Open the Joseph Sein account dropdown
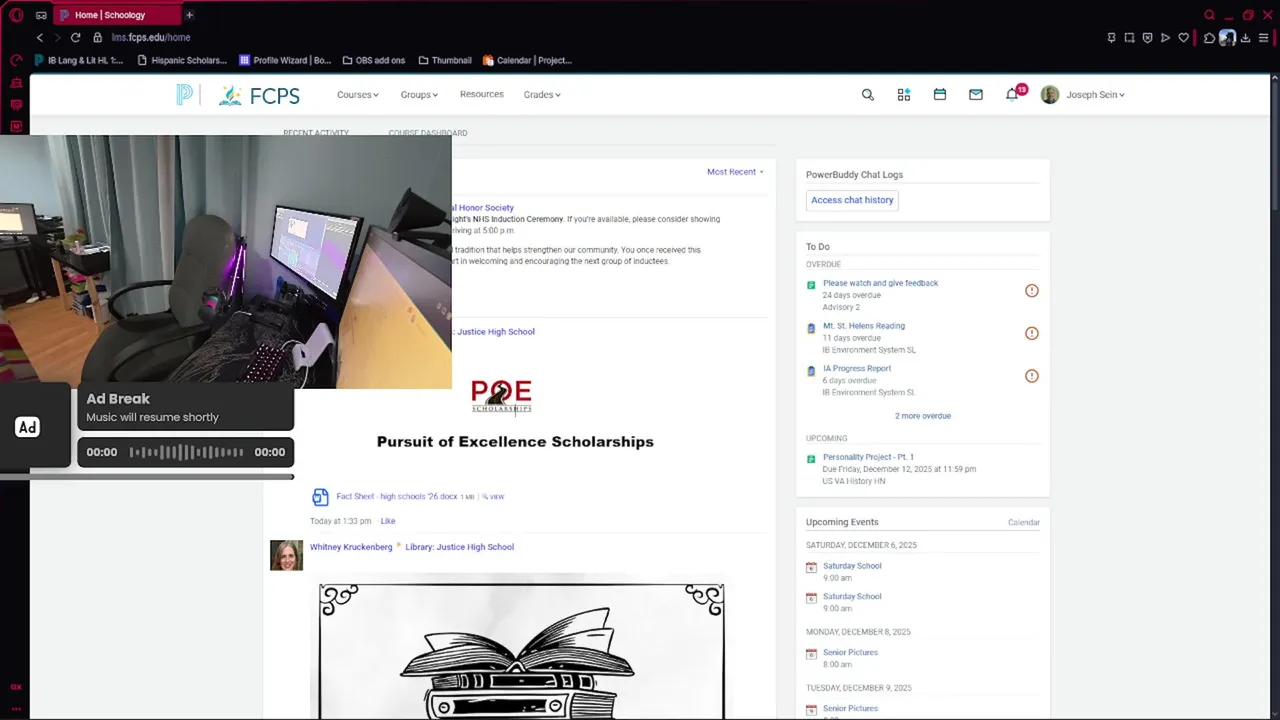 pos(1083,95)
